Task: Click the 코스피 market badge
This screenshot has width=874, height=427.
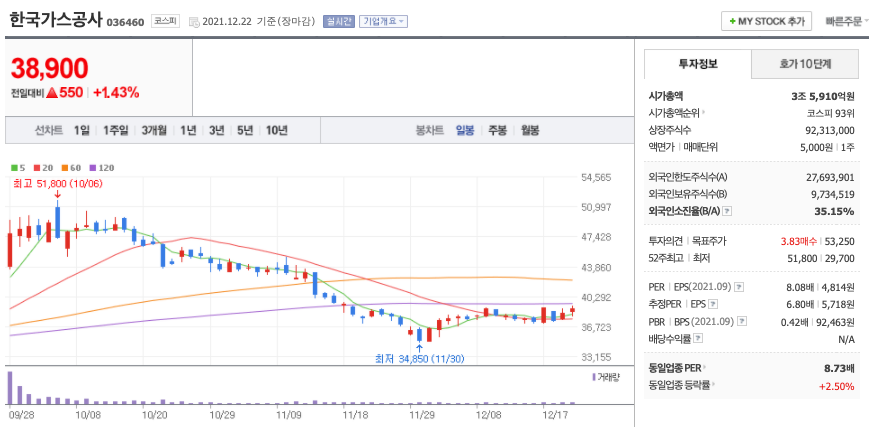Action: [x=166, y=22]
